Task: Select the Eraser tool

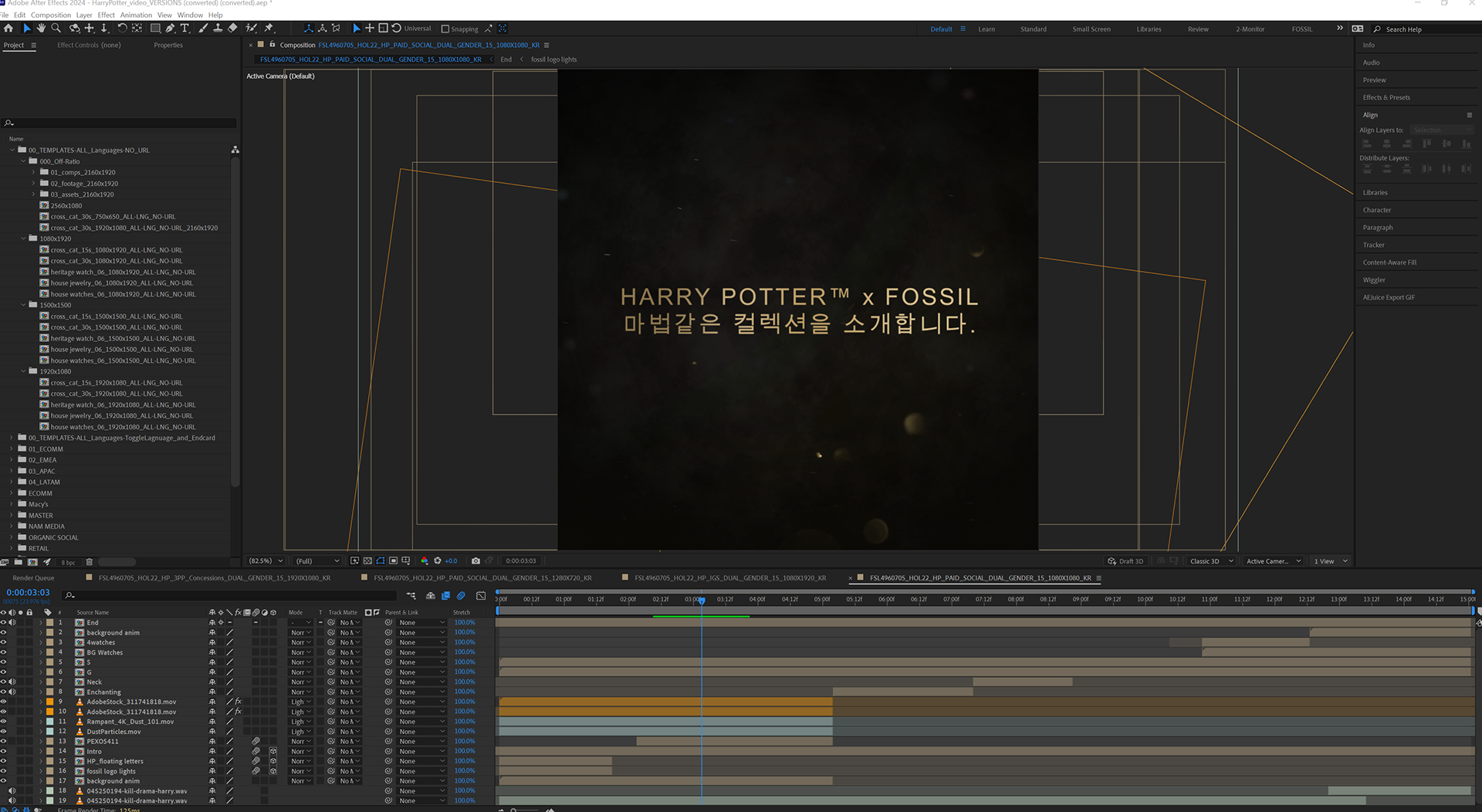Action: point(232,29)
